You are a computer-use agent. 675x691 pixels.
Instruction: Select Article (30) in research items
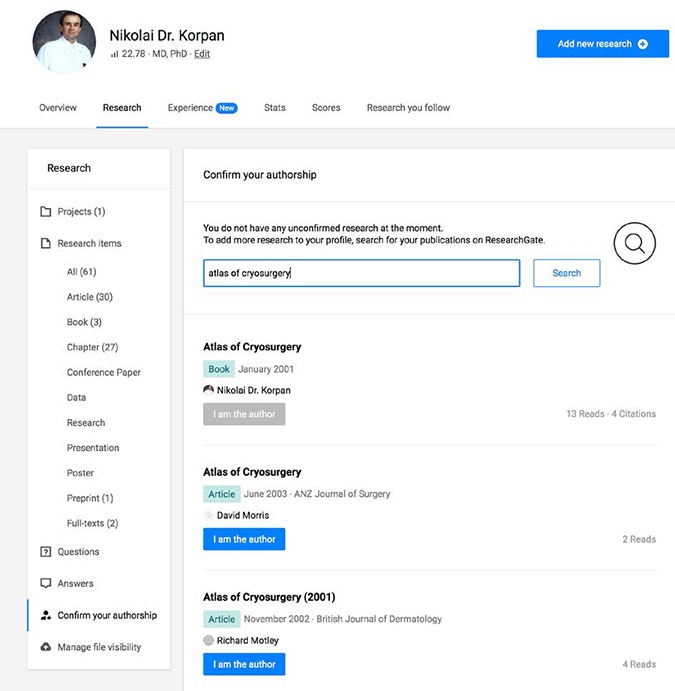coord(89,297)
